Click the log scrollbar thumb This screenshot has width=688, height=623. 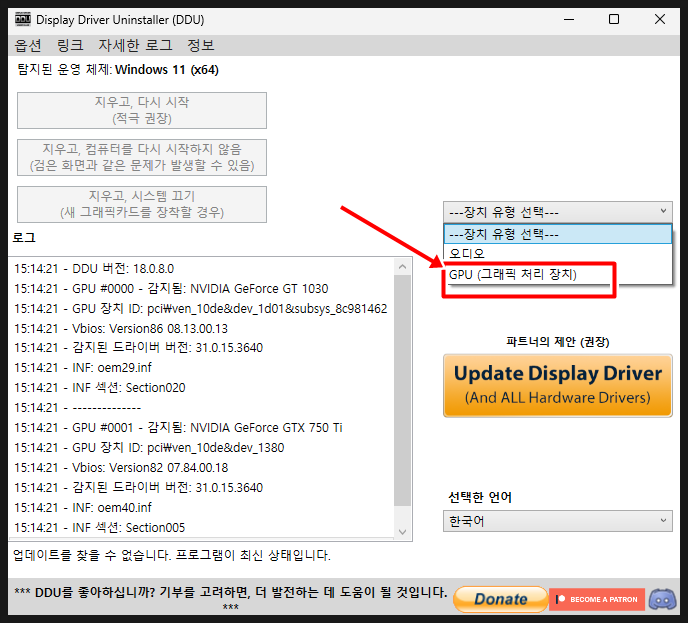coord(402,390)
